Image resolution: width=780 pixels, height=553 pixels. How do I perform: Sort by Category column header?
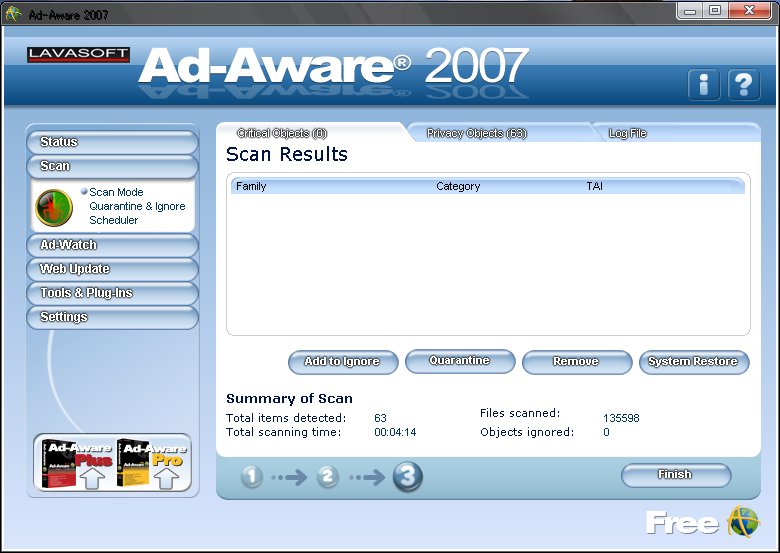458,186
